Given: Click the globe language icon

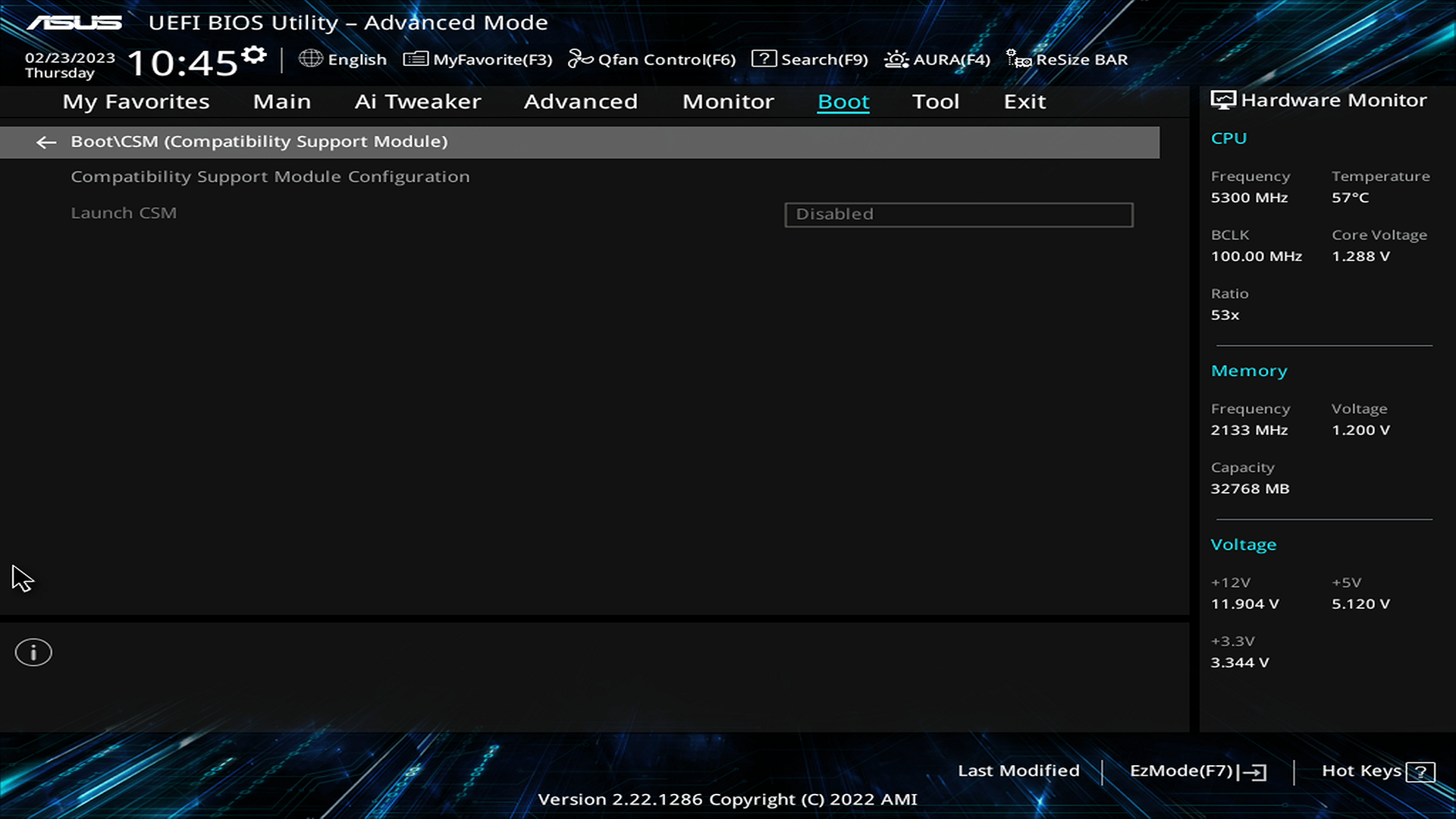Looking at the screenshot, I should (x=310, y=58).
